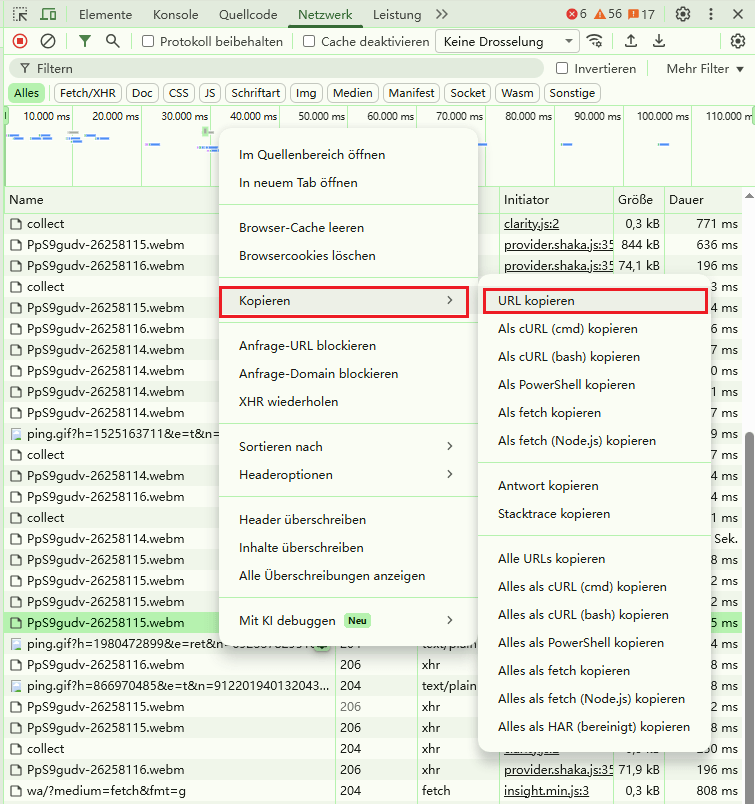The image size is (755, 804).
Task: Open DevTools settings gear
Action: coord(683,15)
